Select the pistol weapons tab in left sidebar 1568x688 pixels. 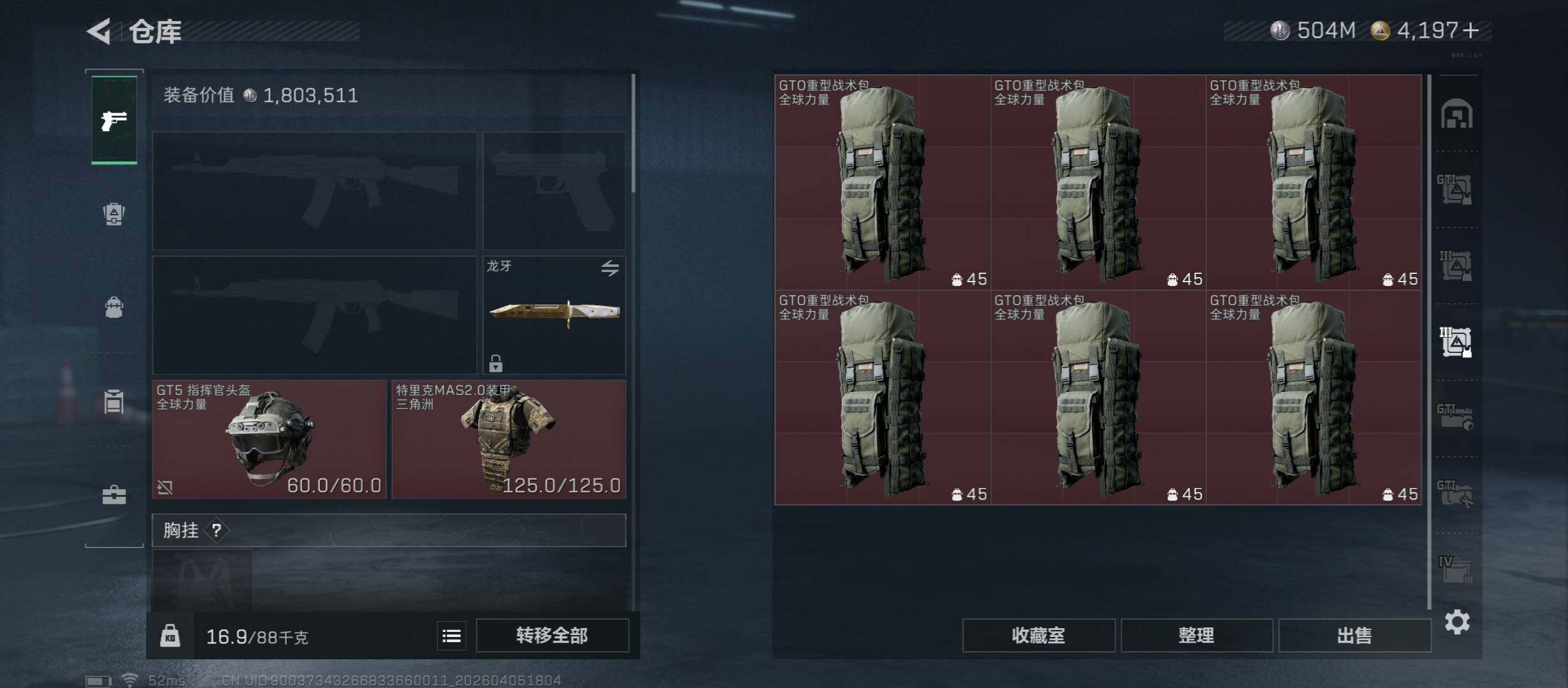pyautogui.click(x=114, y=120)
